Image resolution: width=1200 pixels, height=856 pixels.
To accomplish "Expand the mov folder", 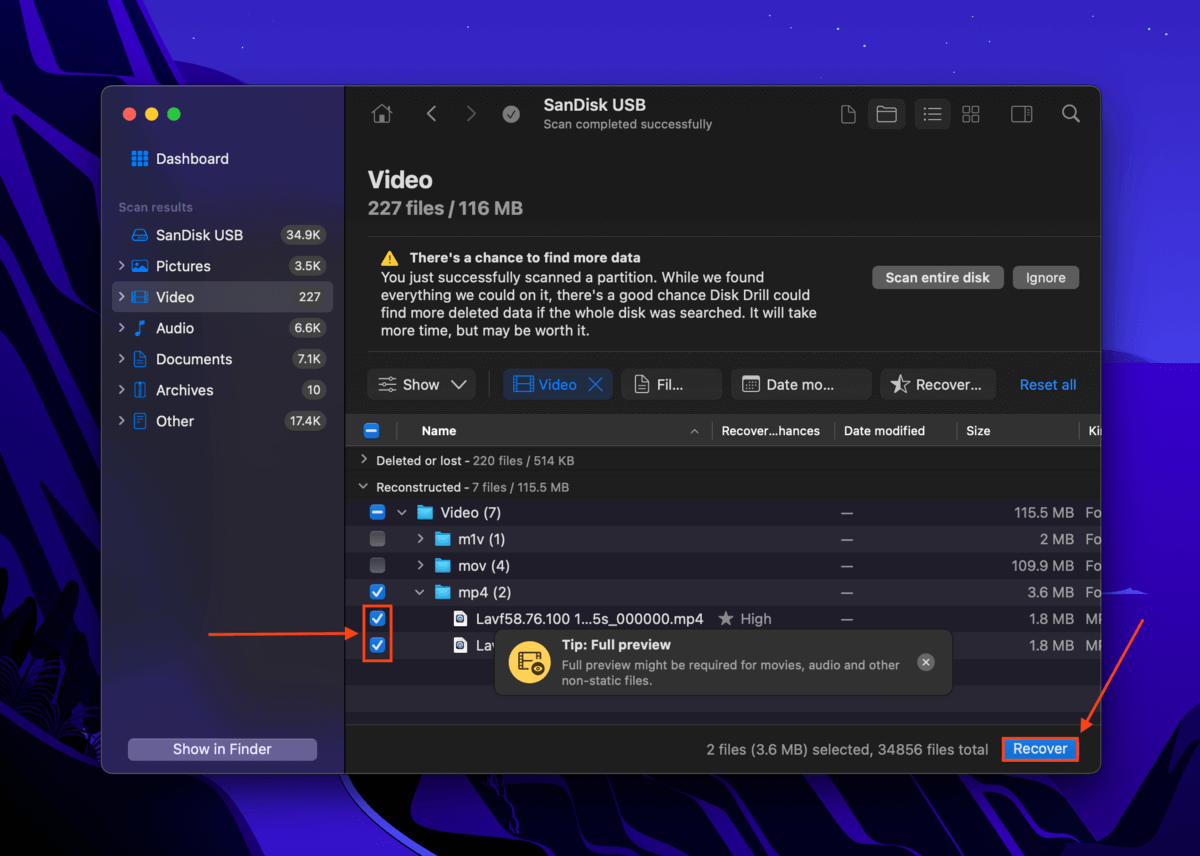I will click(421, 566).
